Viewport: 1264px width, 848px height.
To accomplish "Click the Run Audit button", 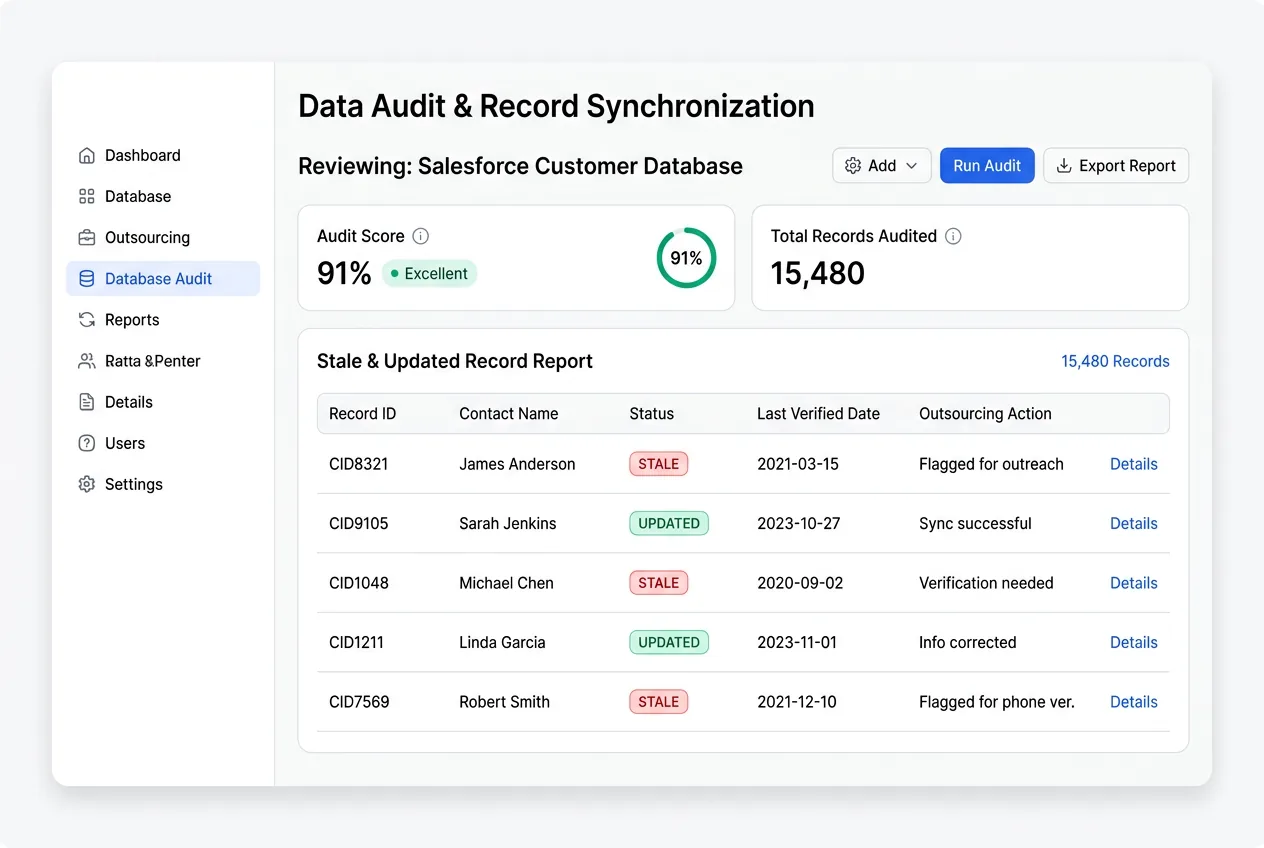I will (987, 165).
